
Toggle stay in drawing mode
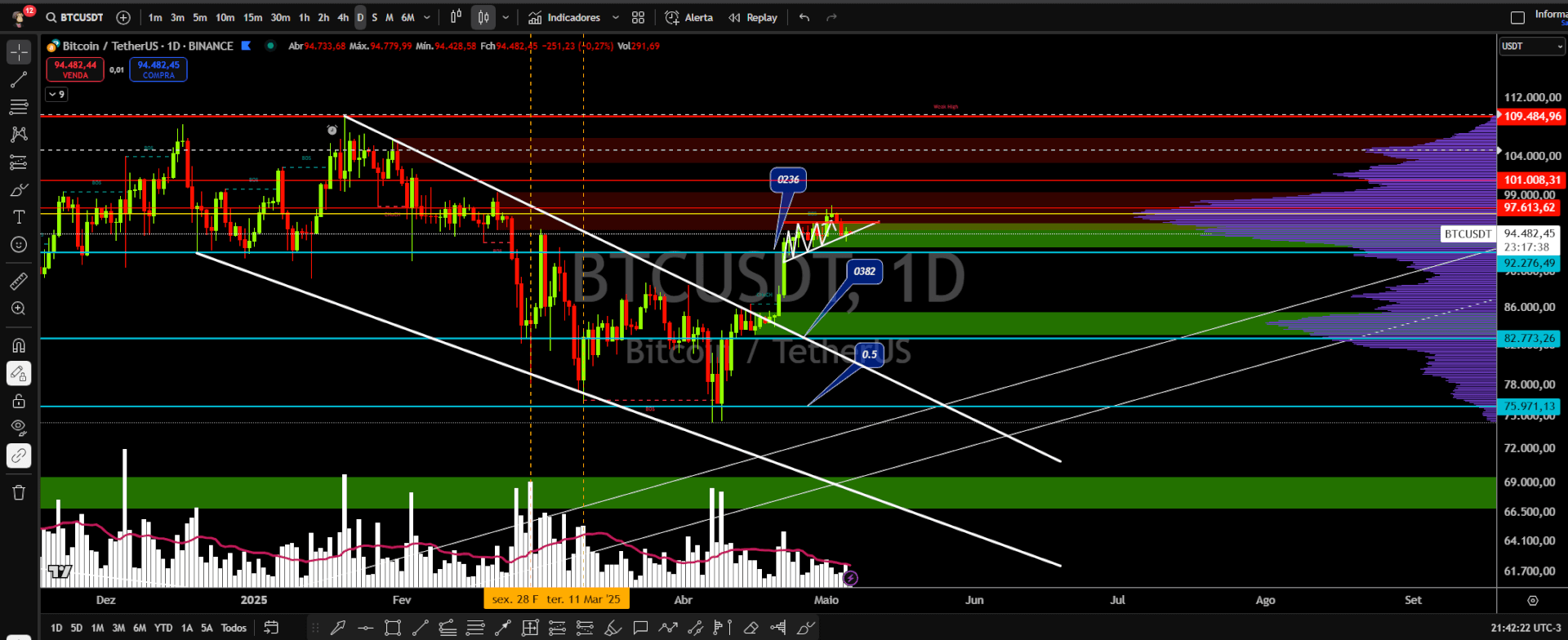pos(19,373)
